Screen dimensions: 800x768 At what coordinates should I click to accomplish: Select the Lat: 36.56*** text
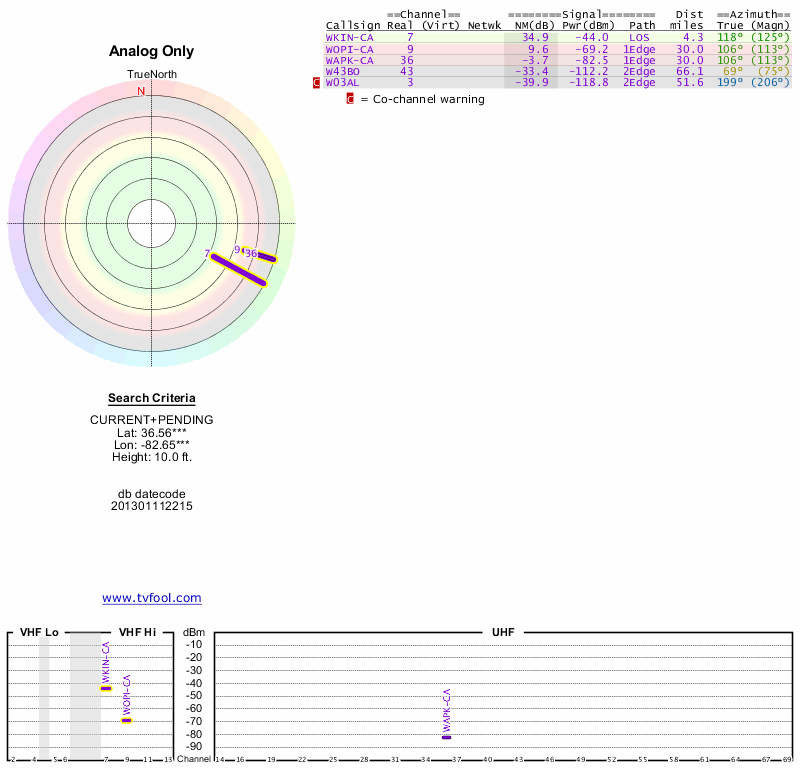(x=152, y=433)
